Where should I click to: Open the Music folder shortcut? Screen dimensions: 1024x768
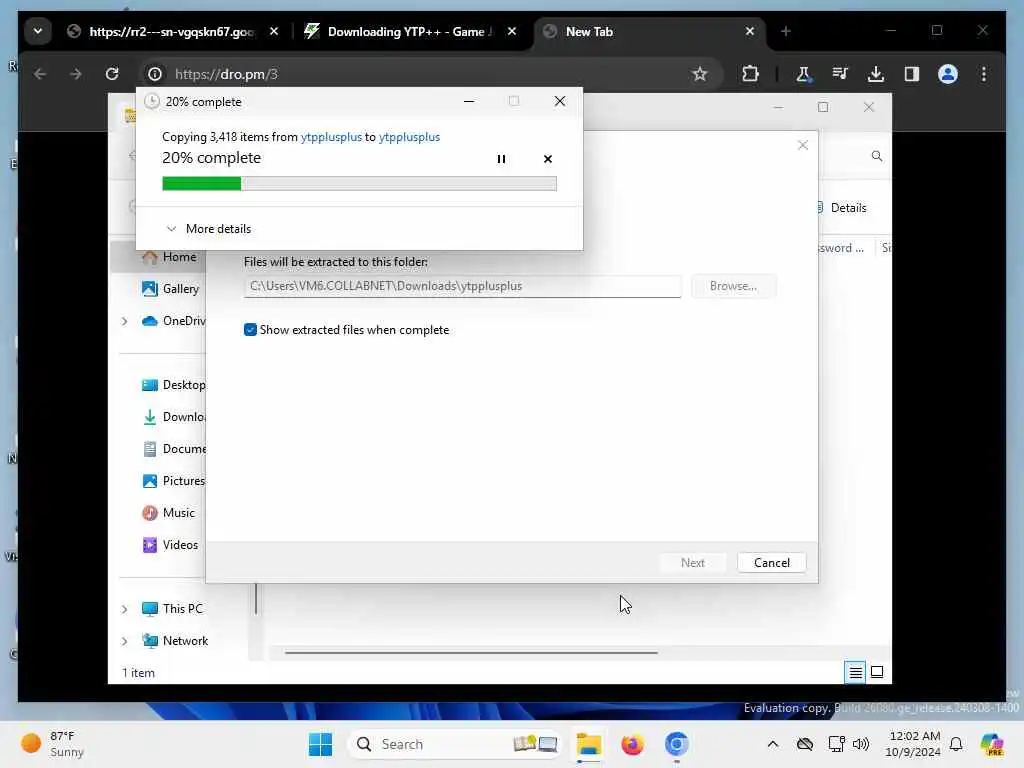(x=168, y=513)
